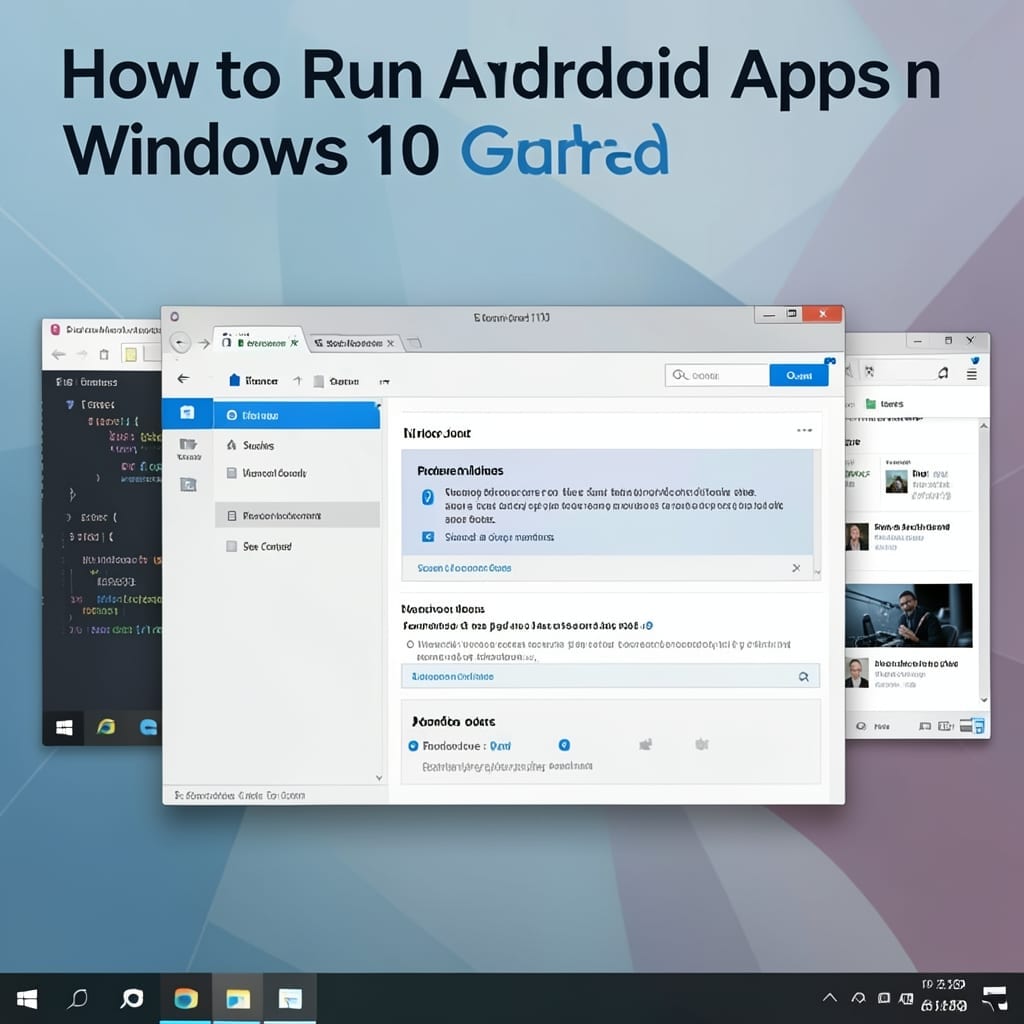This screenshot has width=1024, height=1024.
Task: Click the magnifier icon in the light-blue bar
Action: pos(804,677)
